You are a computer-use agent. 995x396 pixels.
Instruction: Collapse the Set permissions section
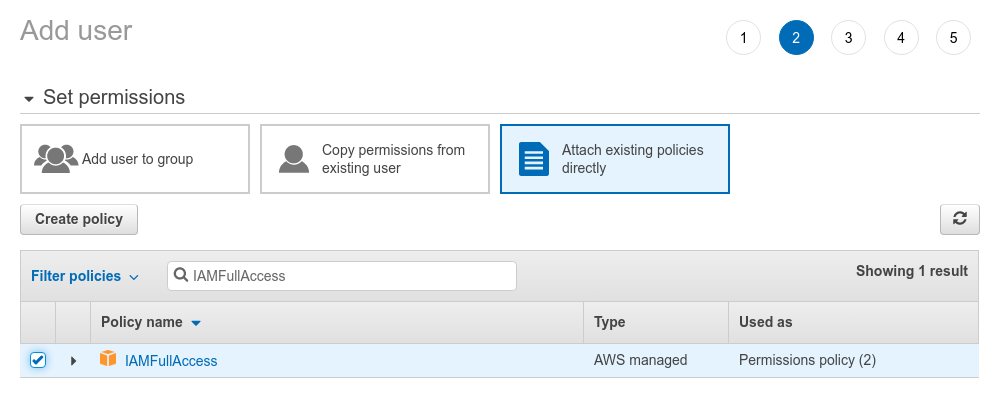(29, 99)
